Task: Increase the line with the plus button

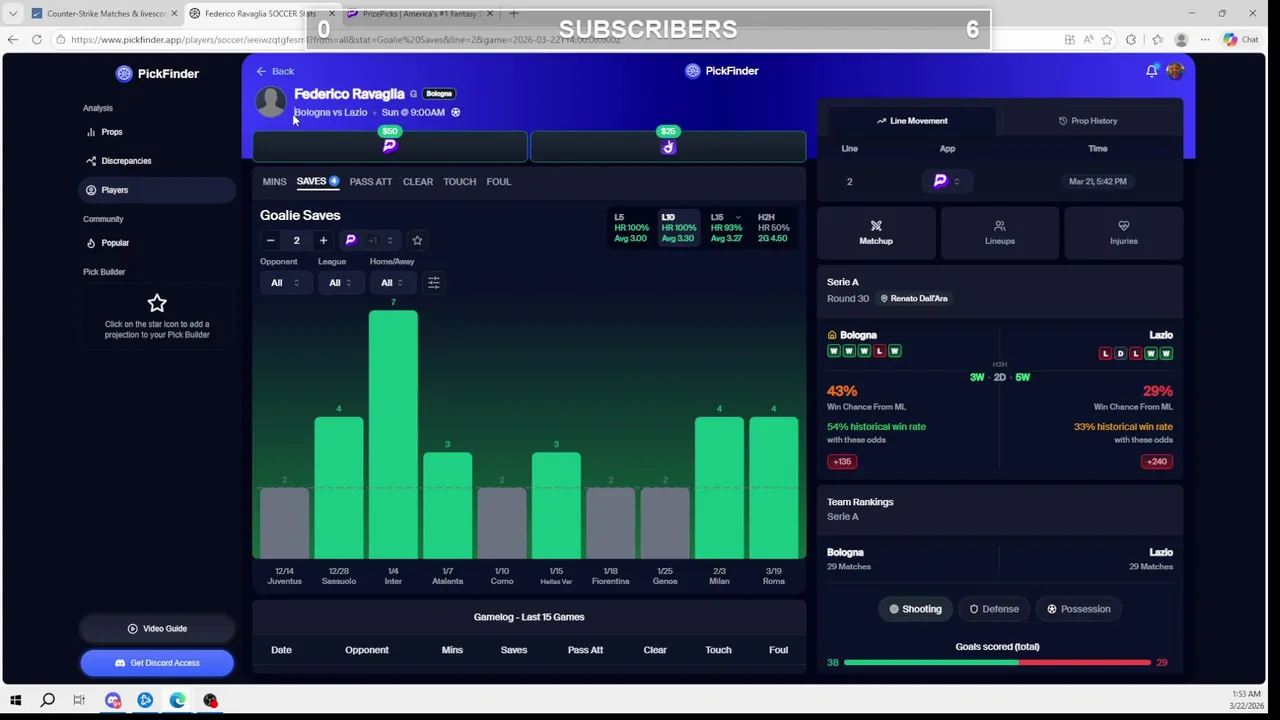Action: (x=323, y=240)
